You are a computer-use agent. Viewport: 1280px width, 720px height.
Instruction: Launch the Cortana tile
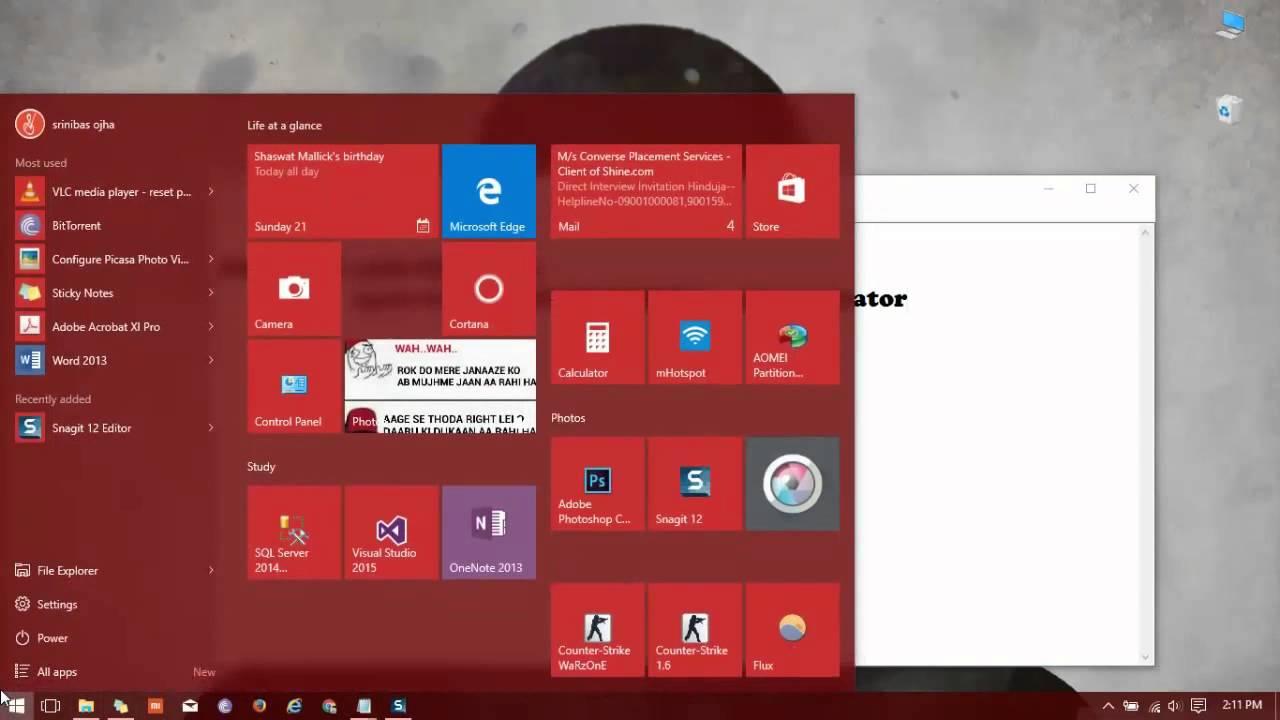coord(489,288)
